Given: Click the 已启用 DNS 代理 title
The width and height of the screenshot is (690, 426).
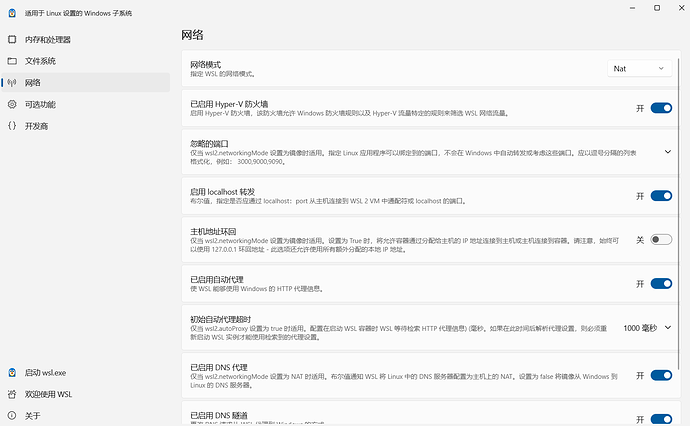Looking at the screenshot, I should pyautogui.click(x=219, y=367).
